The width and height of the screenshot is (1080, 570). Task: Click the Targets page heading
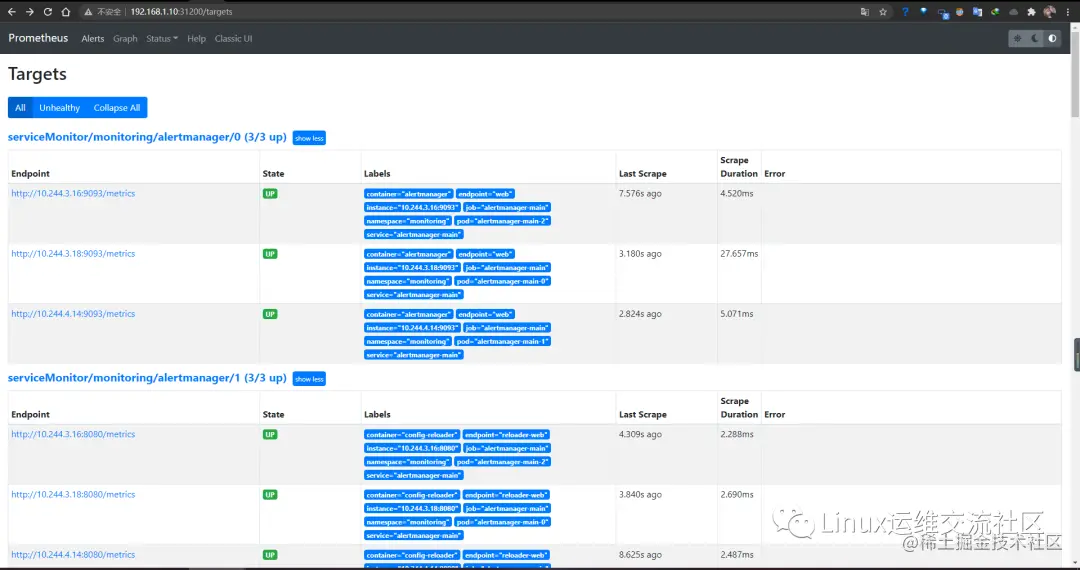37,74
